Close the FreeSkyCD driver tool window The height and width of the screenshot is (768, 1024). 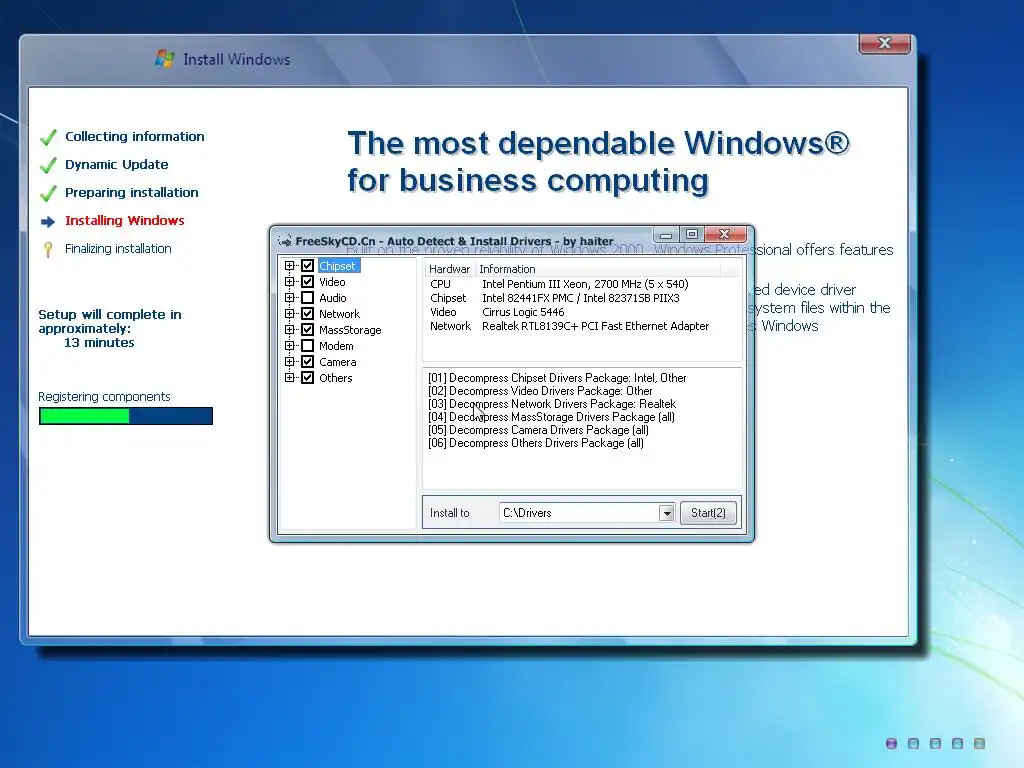[x=725, y=234]
